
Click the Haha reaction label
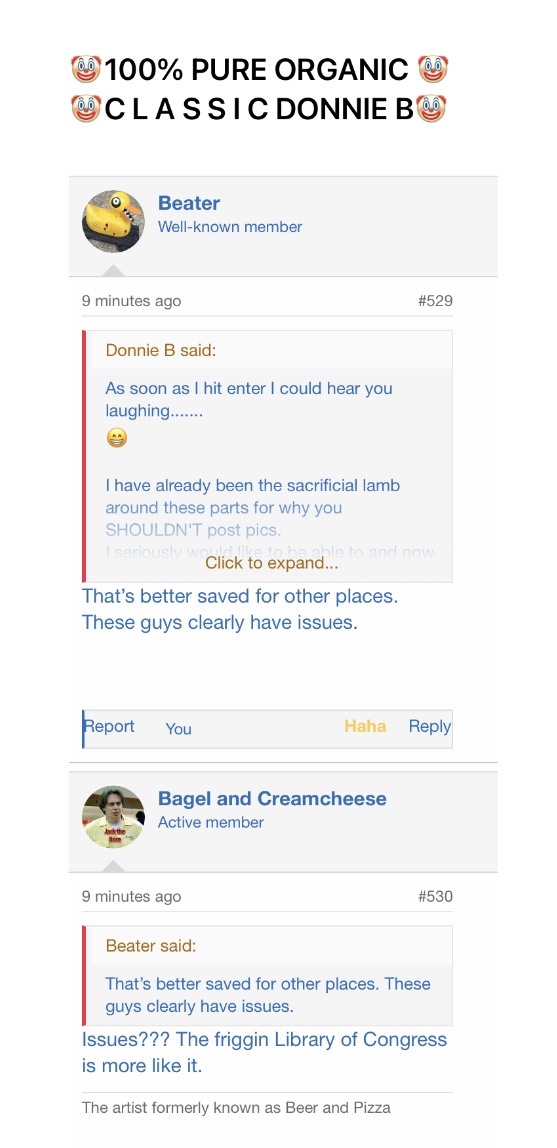(x=365, y=726)
